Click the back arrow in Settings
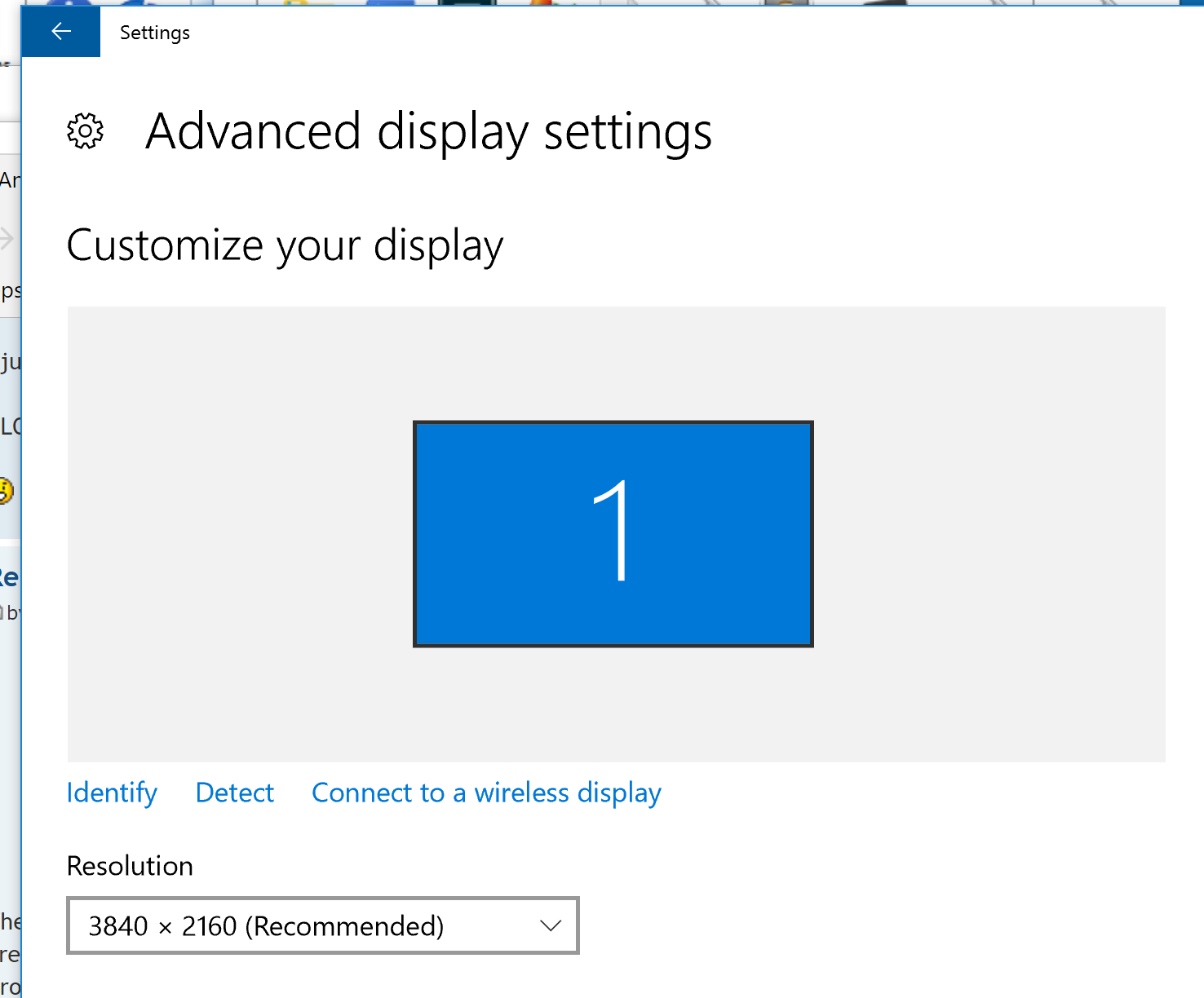This screenshot has width=1204, height=998. pos(60,31)
